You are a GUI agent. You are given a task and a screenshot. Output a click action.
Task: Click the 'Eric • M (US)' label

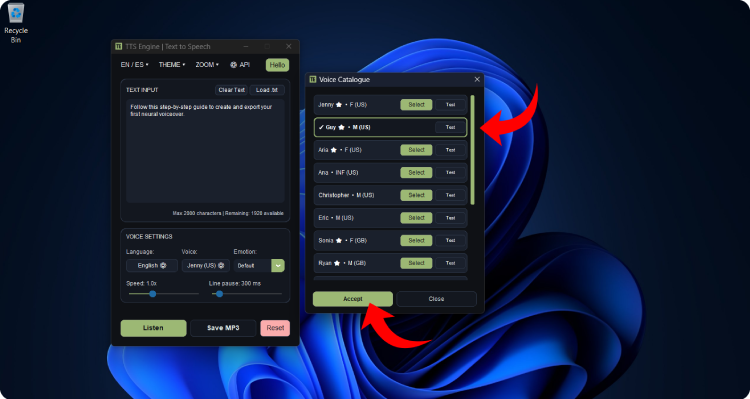(336, 218)
